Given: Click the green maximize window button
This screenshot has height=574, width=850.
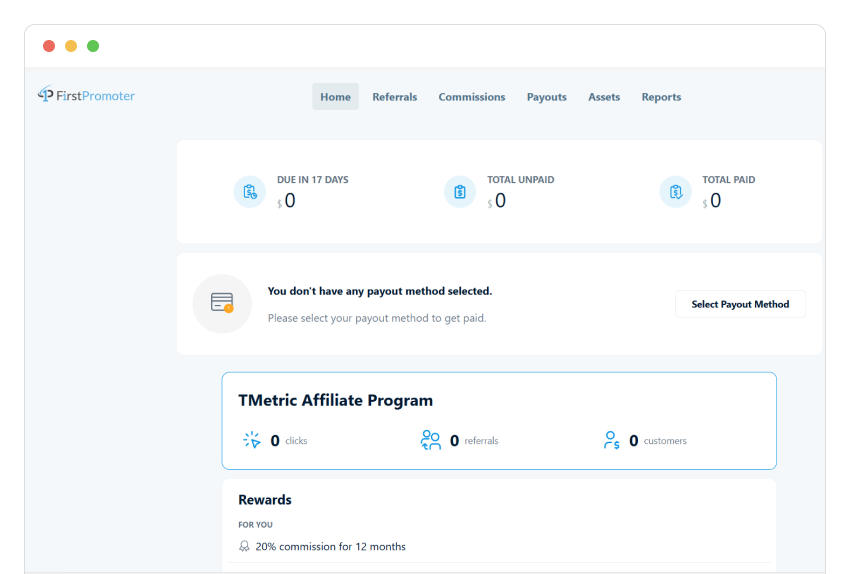Looking at the screenshot, I should point(93,46).
